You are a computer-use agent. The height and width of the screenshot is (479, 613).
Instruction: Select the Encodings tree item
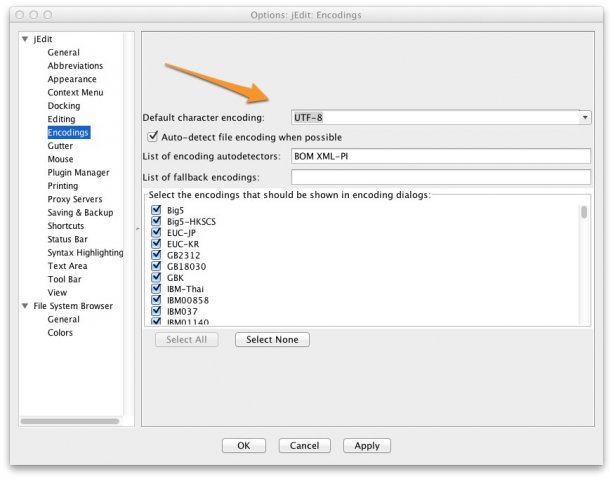coord(68,132)
